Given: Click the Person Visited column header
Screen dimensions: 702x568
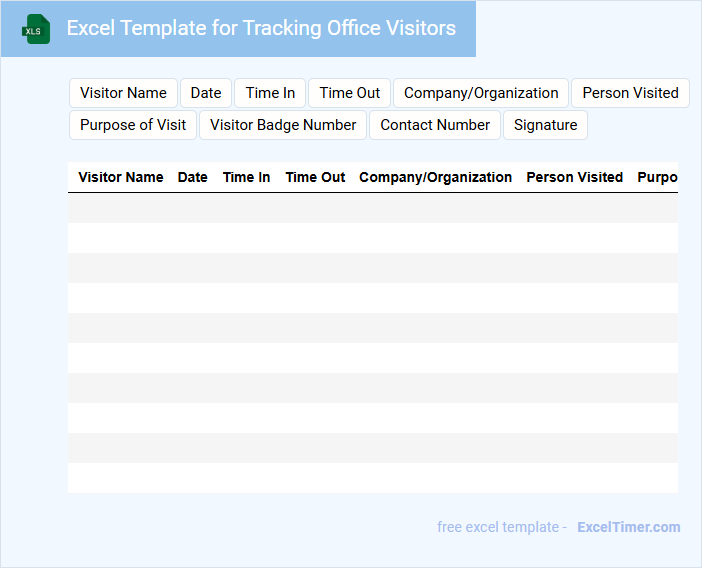Looking at the screenshot, I should pyautogui.click(x=574, y=177).
